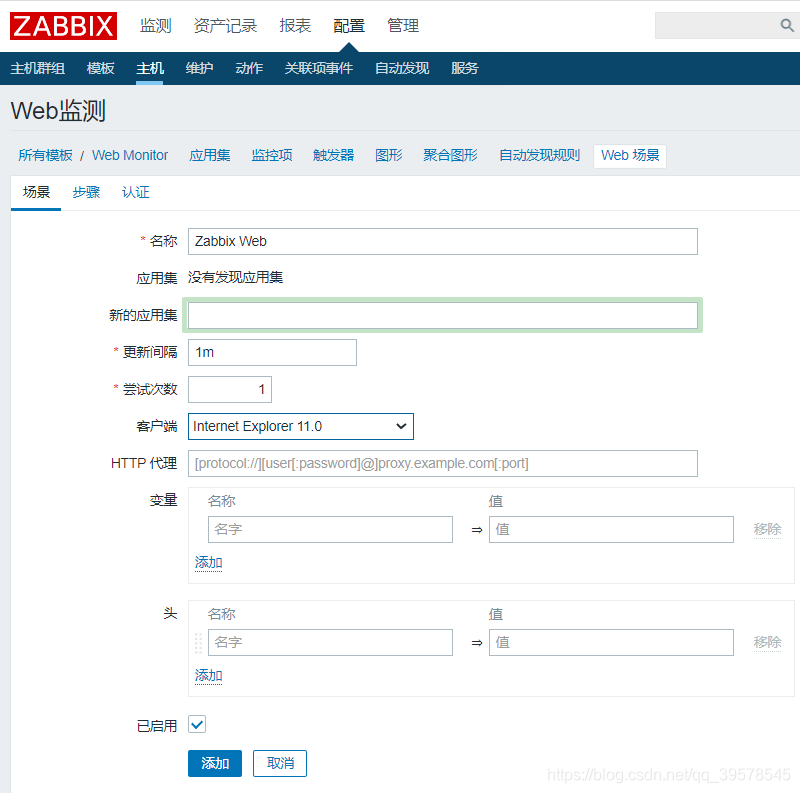
Task: Go to 关联项事件 submenu
Action: [318, 68]
